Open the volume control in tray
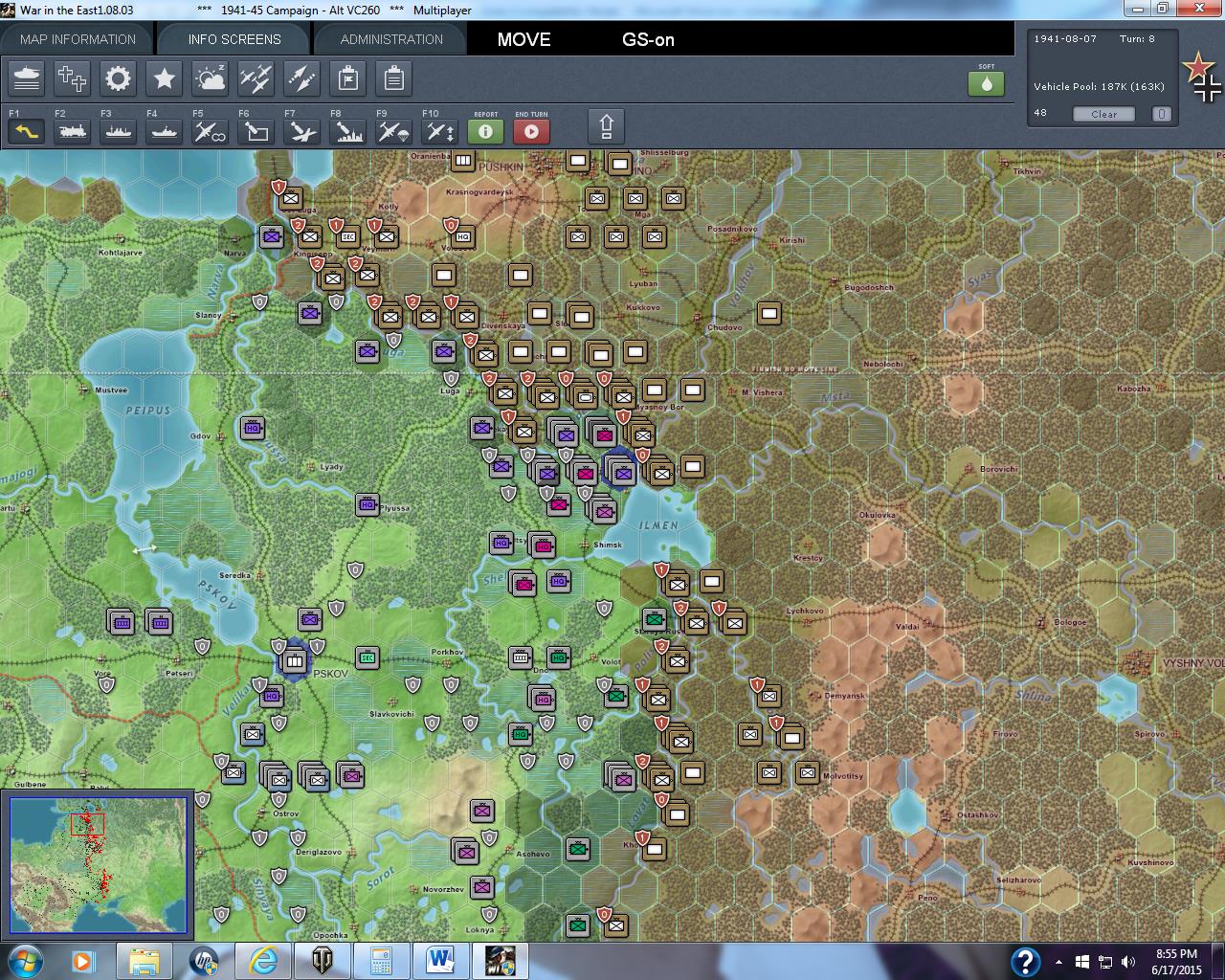This screenshot has width=1225, height=980. pyautogui.click(x=1128, y=962)
